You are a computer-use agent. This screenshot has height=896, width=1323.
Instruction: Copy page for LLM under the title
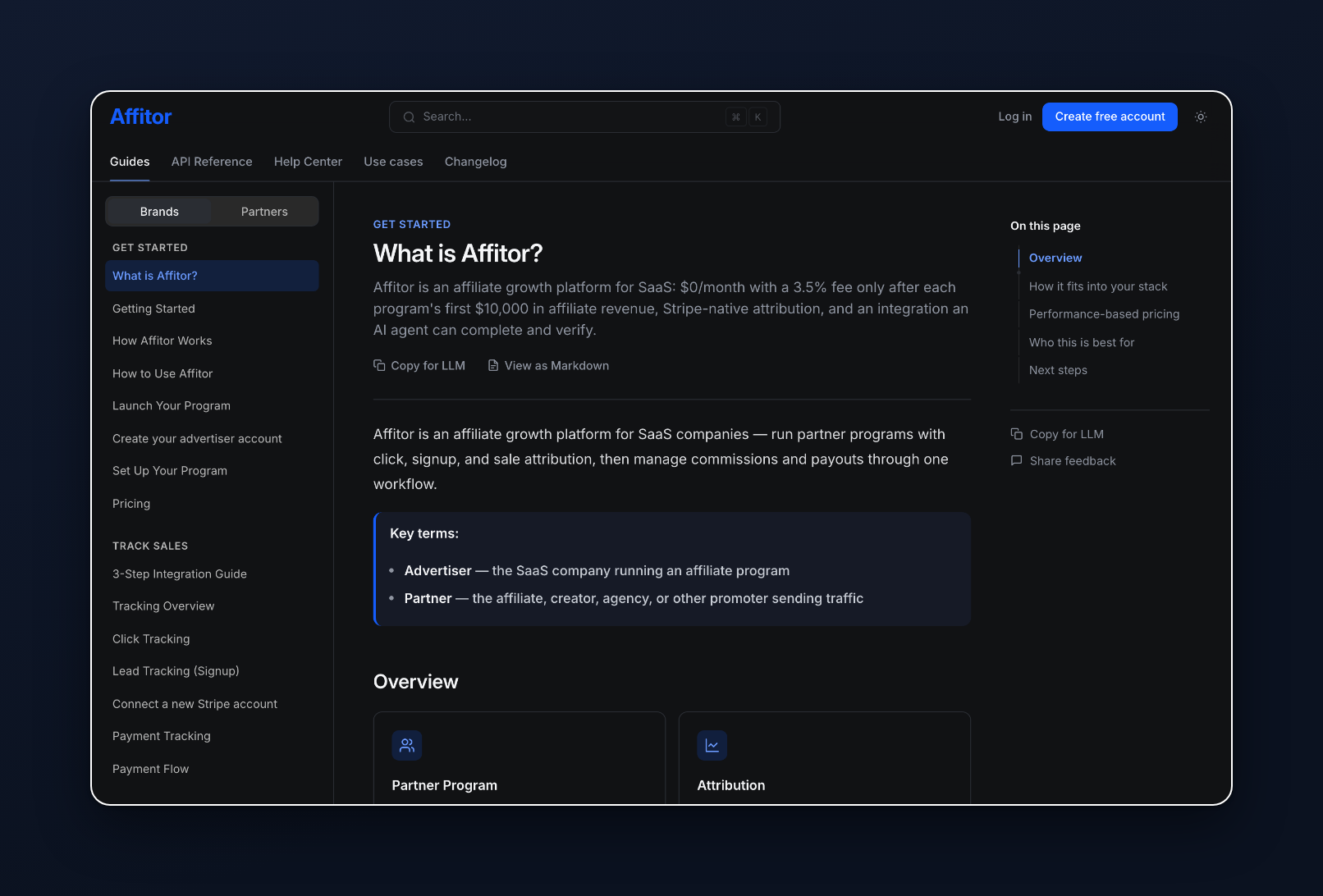419,366
